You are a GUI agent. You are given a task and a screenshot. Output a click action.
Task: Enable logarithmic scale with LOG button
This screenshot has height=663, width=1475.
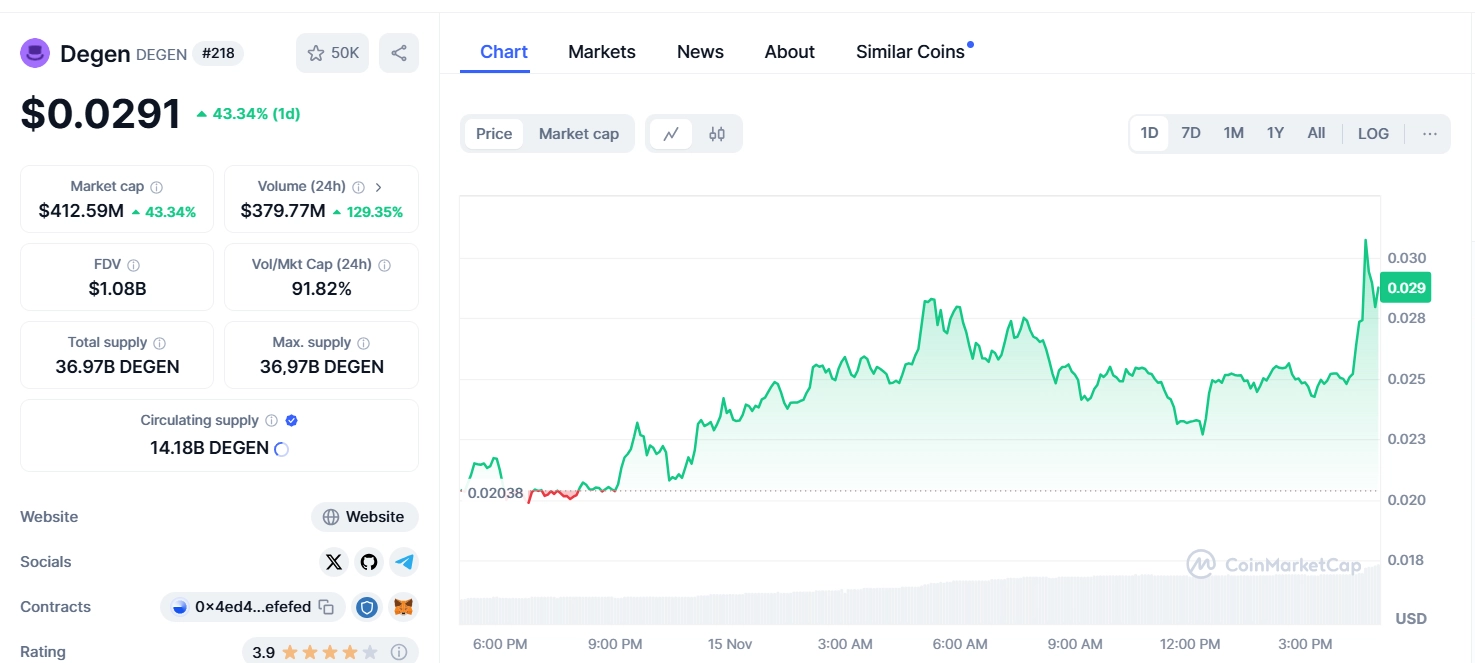(1372, 133)
